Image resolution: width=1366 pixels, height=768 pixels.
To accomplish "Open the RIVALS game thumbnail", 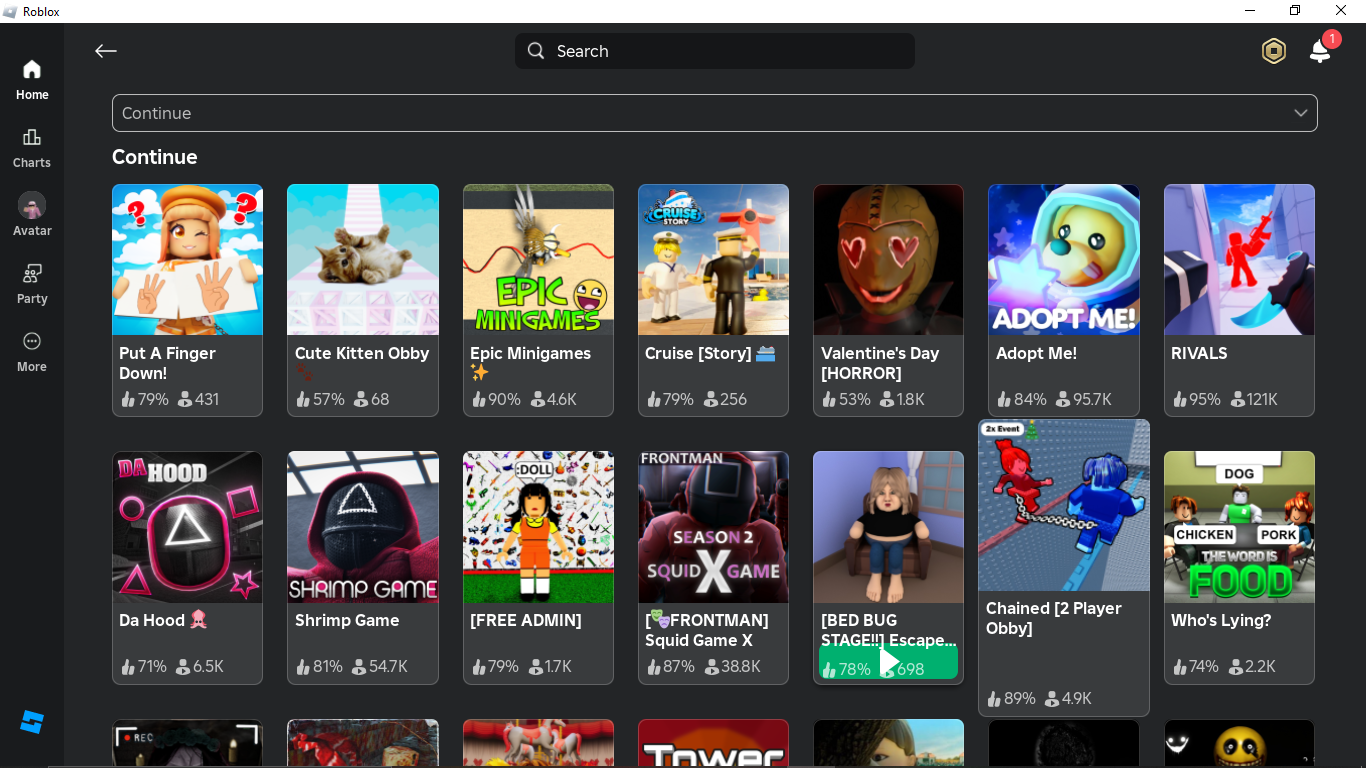I will tap(1239, 260).
